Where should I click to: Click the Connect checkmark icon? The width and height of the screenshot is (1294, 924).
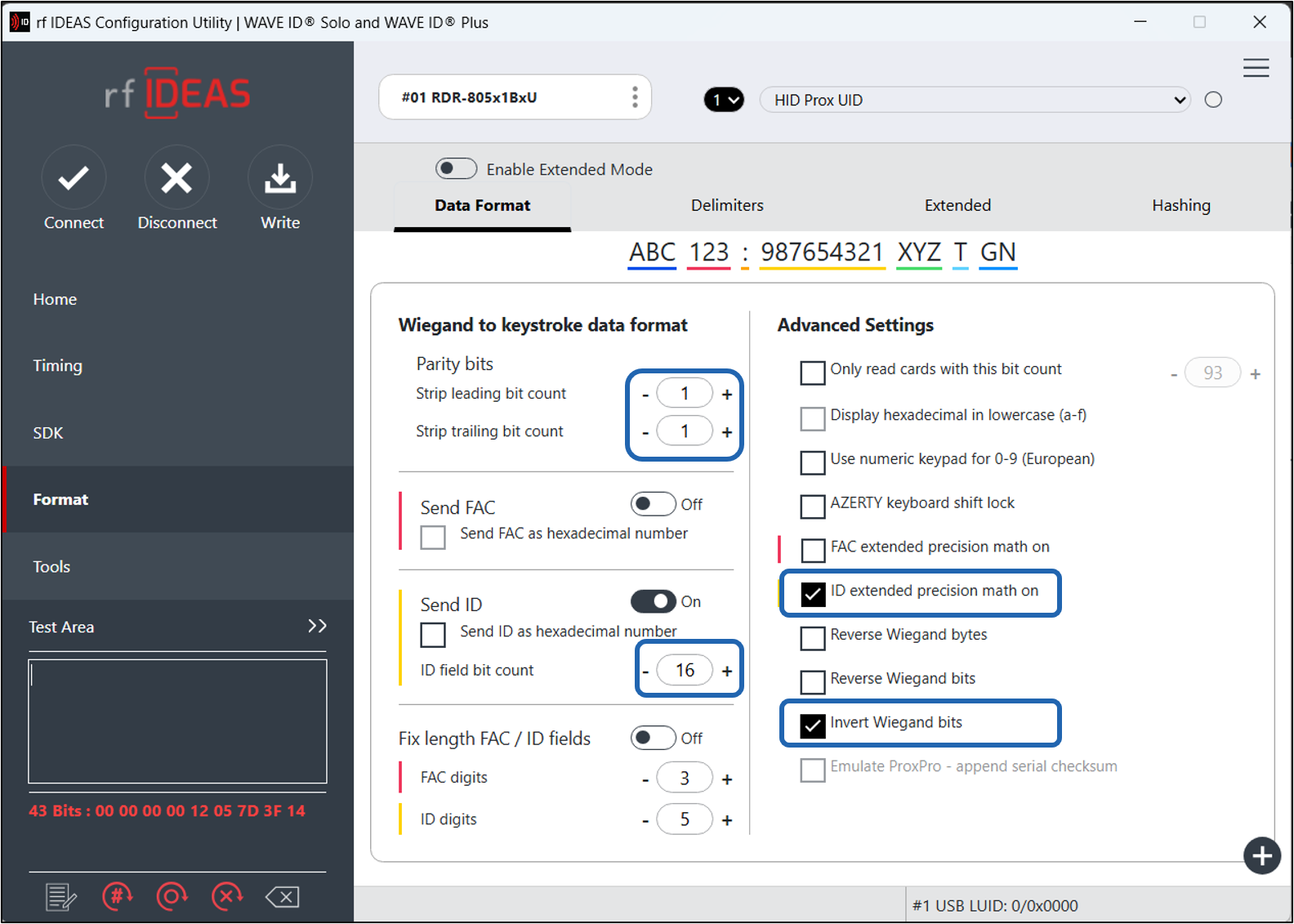(x=74, y=177)
